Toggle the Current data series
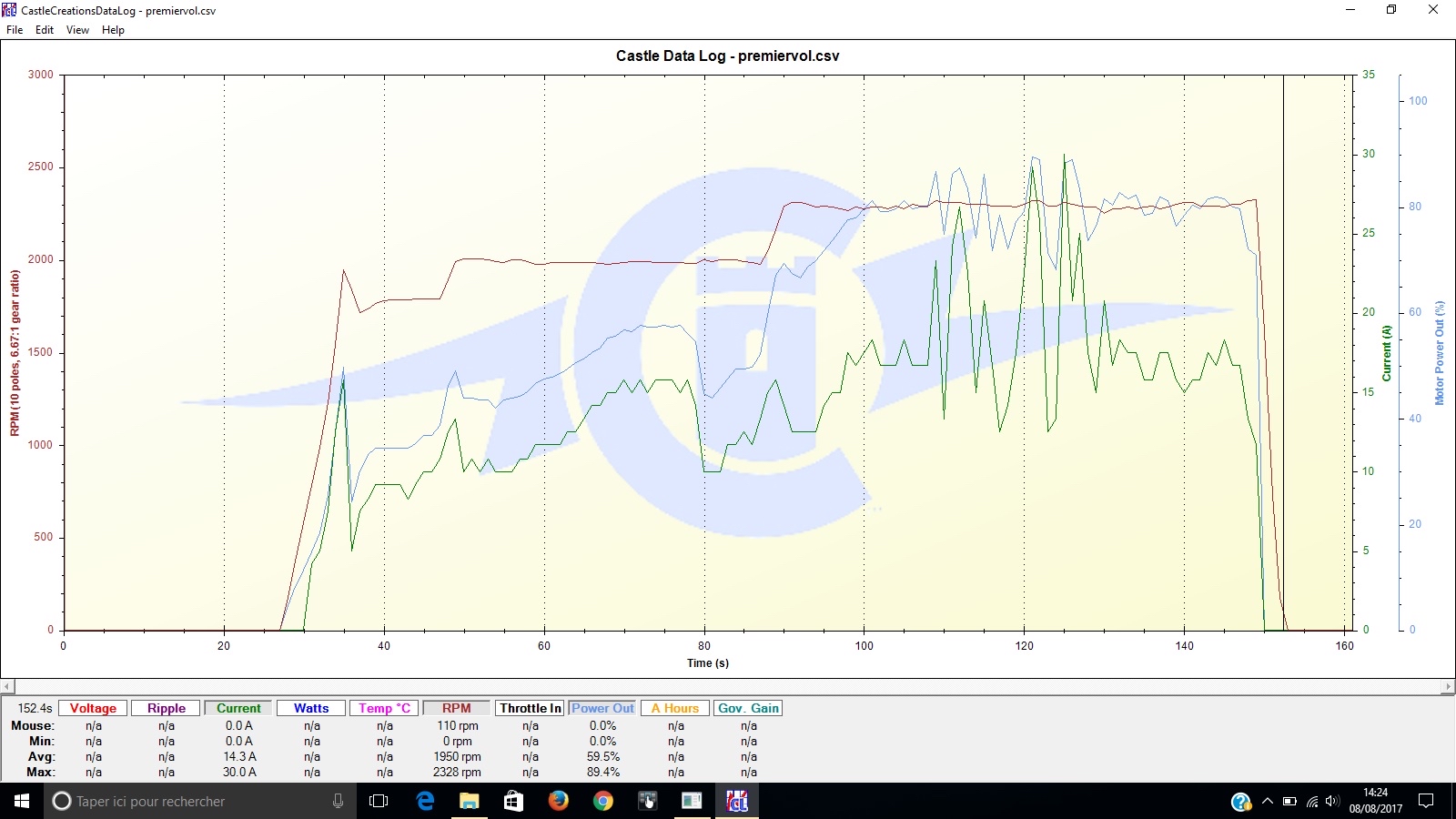Image resolution: width=1456 pixels, height=819 pixels. pyautogui.click(x=238, y=708)
